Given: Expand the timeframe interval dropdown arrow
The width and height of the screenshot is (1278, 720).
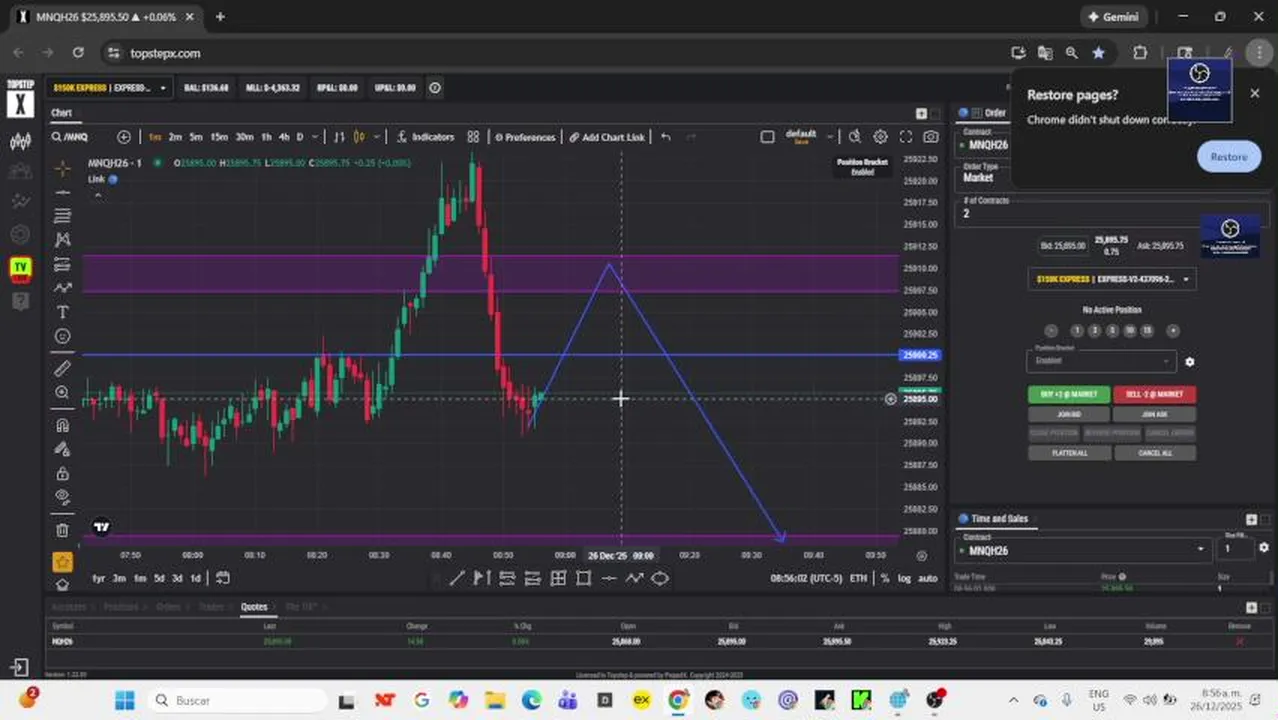Looking at the screenshot, I should pos(315,137).
